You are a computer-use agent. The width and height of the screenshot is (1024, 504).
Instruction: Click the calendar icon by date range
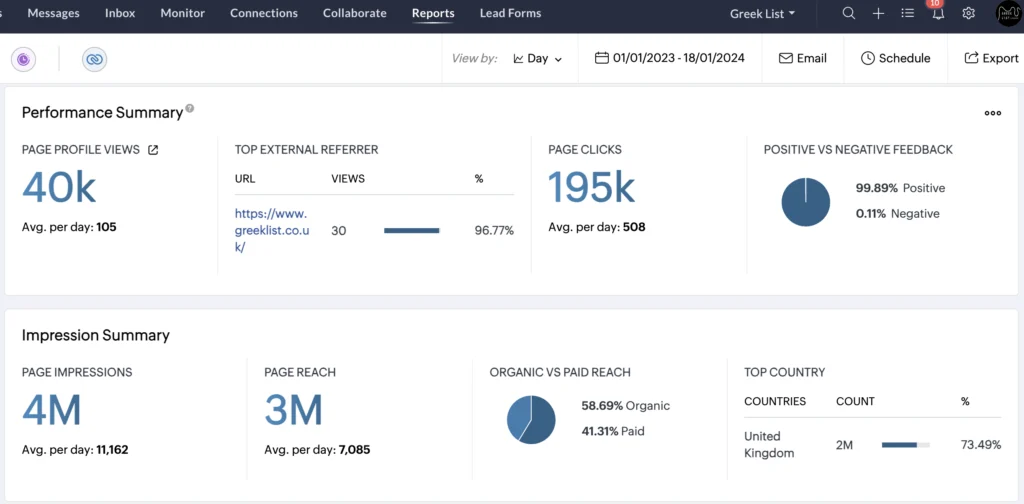[x=601, y=58]
